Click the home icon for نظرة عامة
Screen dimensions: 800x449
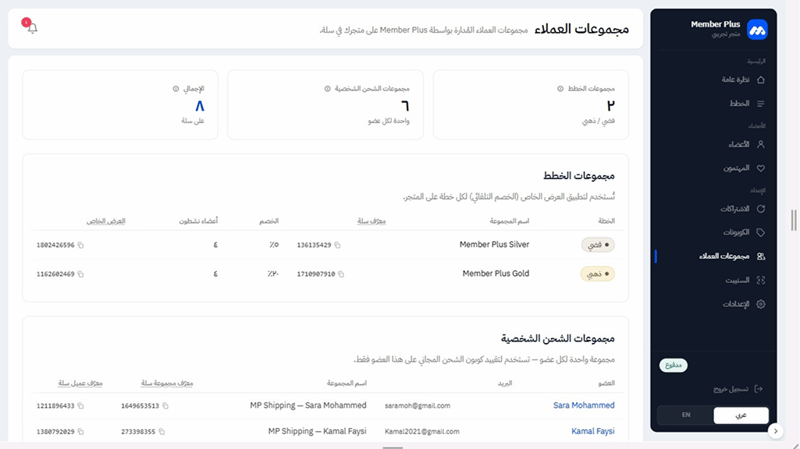(761, 80)
